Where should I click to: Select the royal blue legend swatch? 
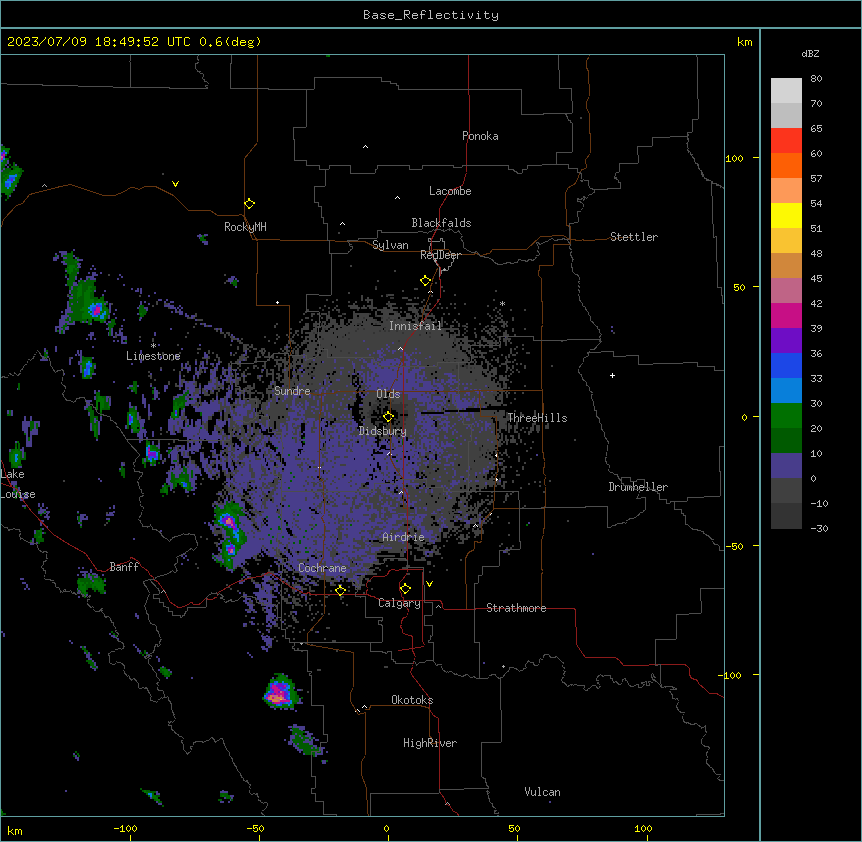click(786, 365)
